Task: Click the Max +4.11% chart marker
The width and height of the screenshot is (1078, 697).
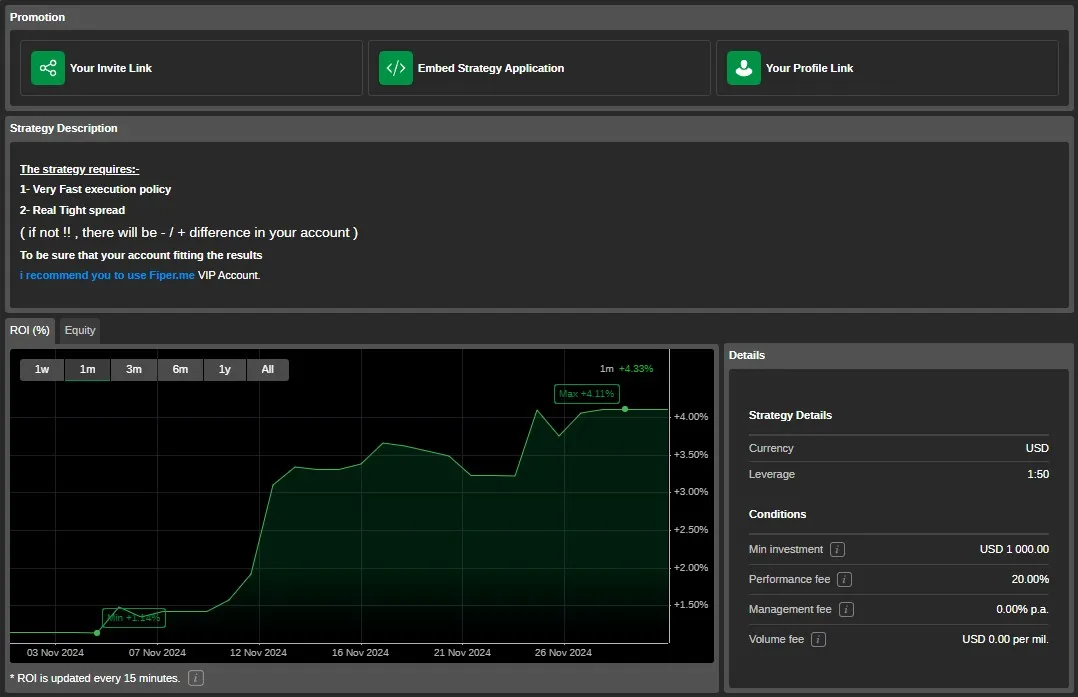Action: point(586,393)
